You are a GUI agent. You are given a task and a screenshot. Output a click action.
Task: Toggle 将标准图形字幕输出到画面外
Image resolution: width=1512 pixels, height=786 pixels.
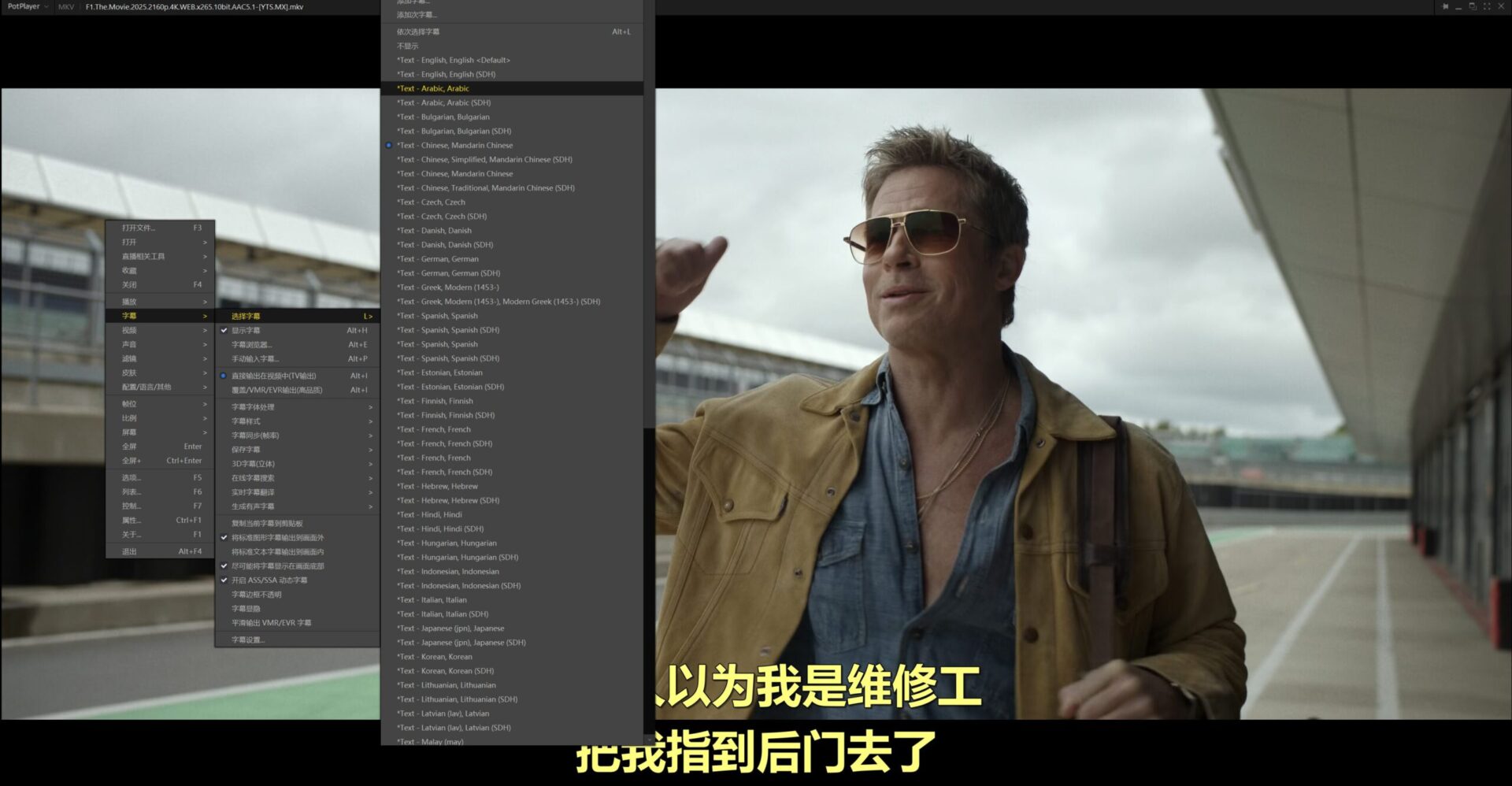pos(298,538)
